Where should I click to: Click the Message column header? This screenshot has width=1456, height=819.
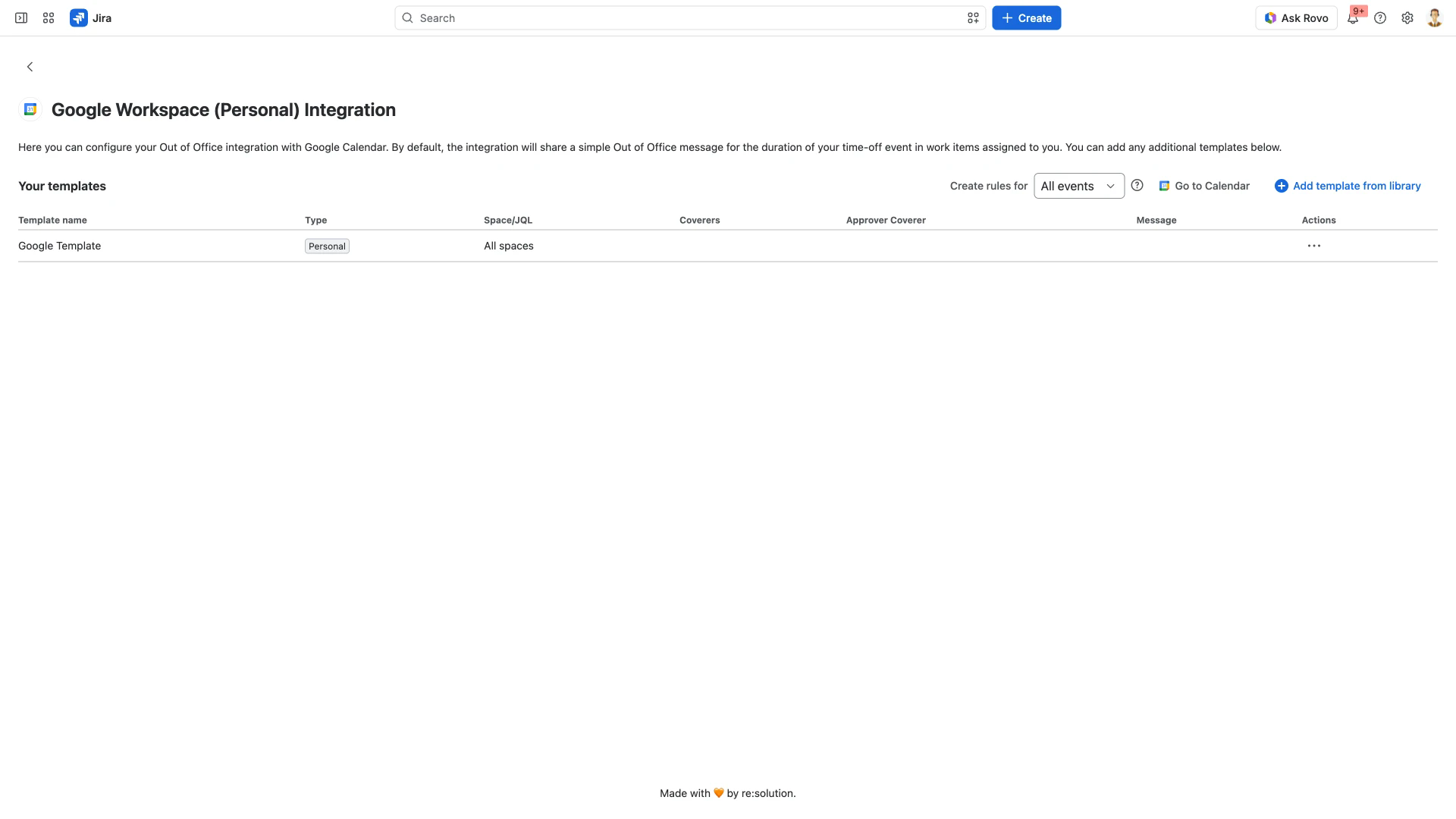pos(1156,220)
